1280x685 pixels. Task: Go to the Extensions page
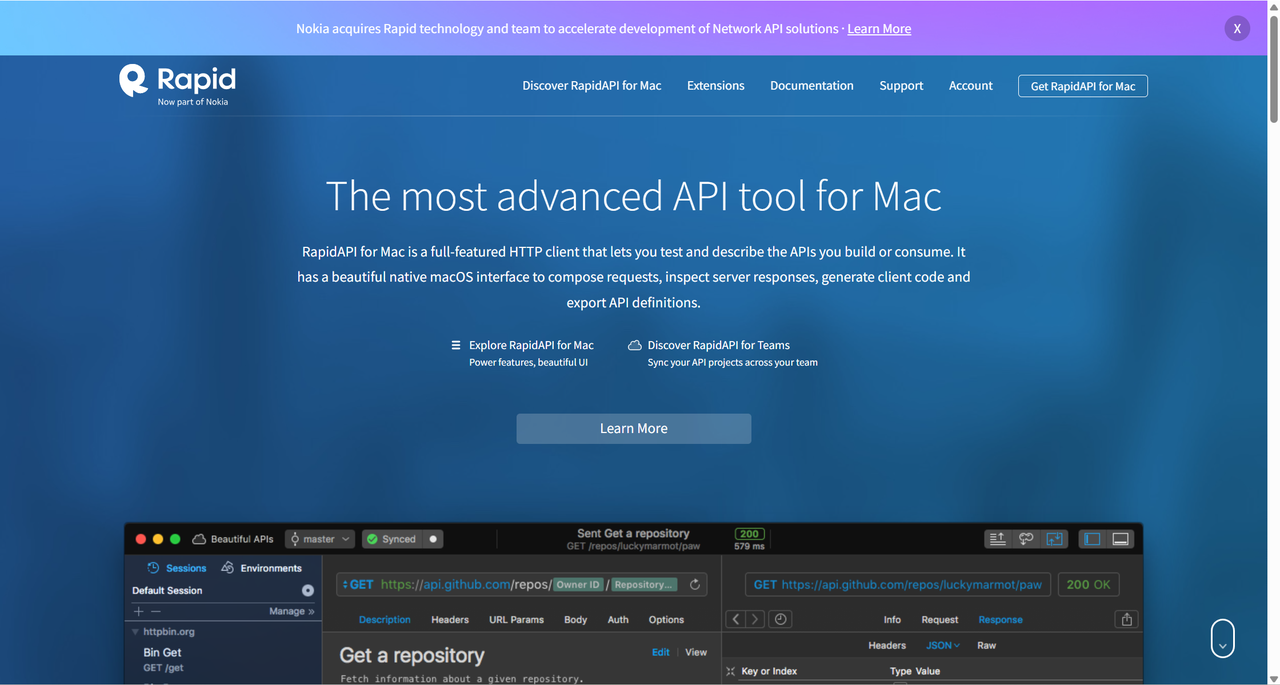[x=716, y=86]
